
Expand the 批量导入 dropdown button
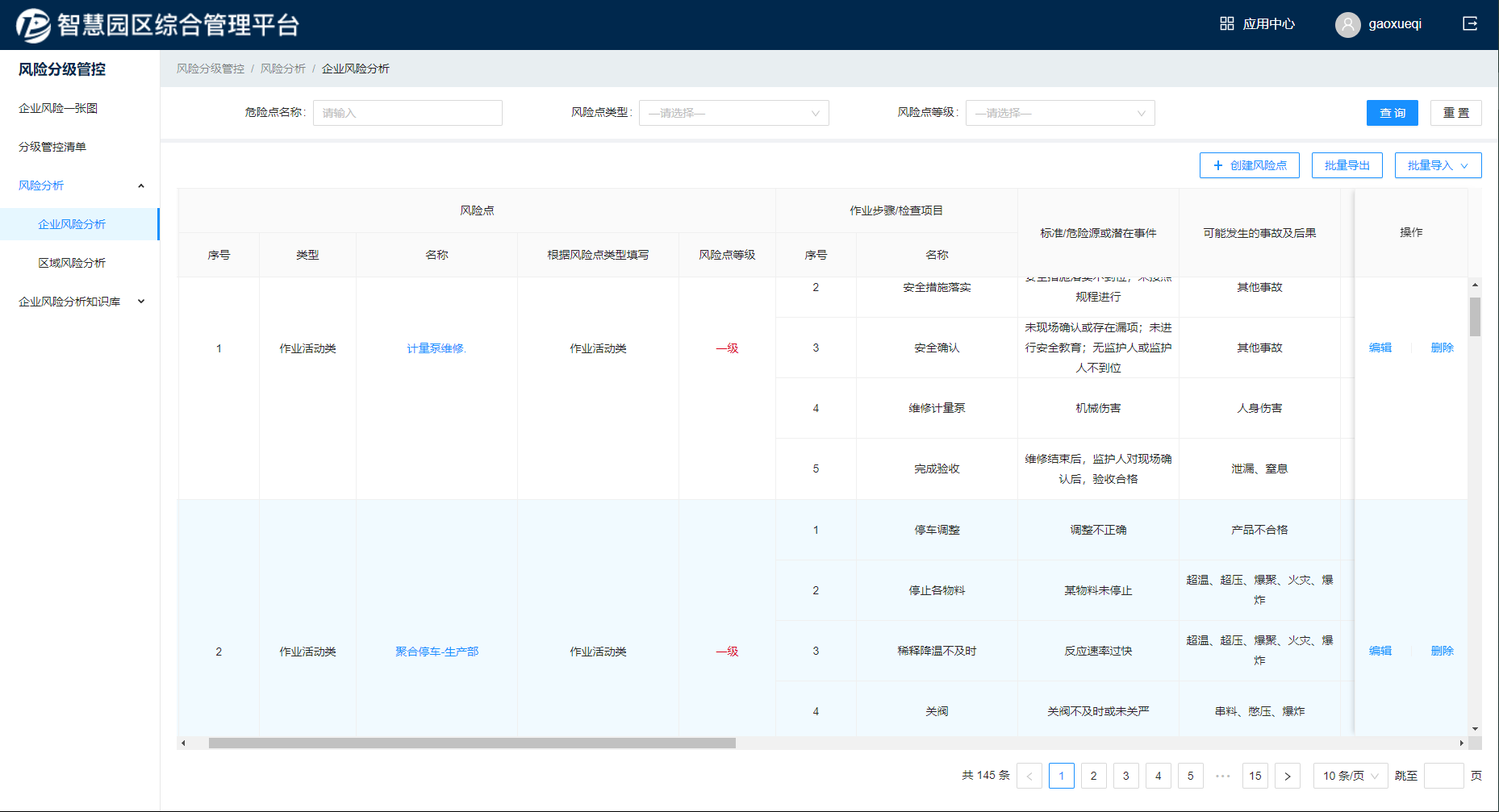(x=1438, y=165)
